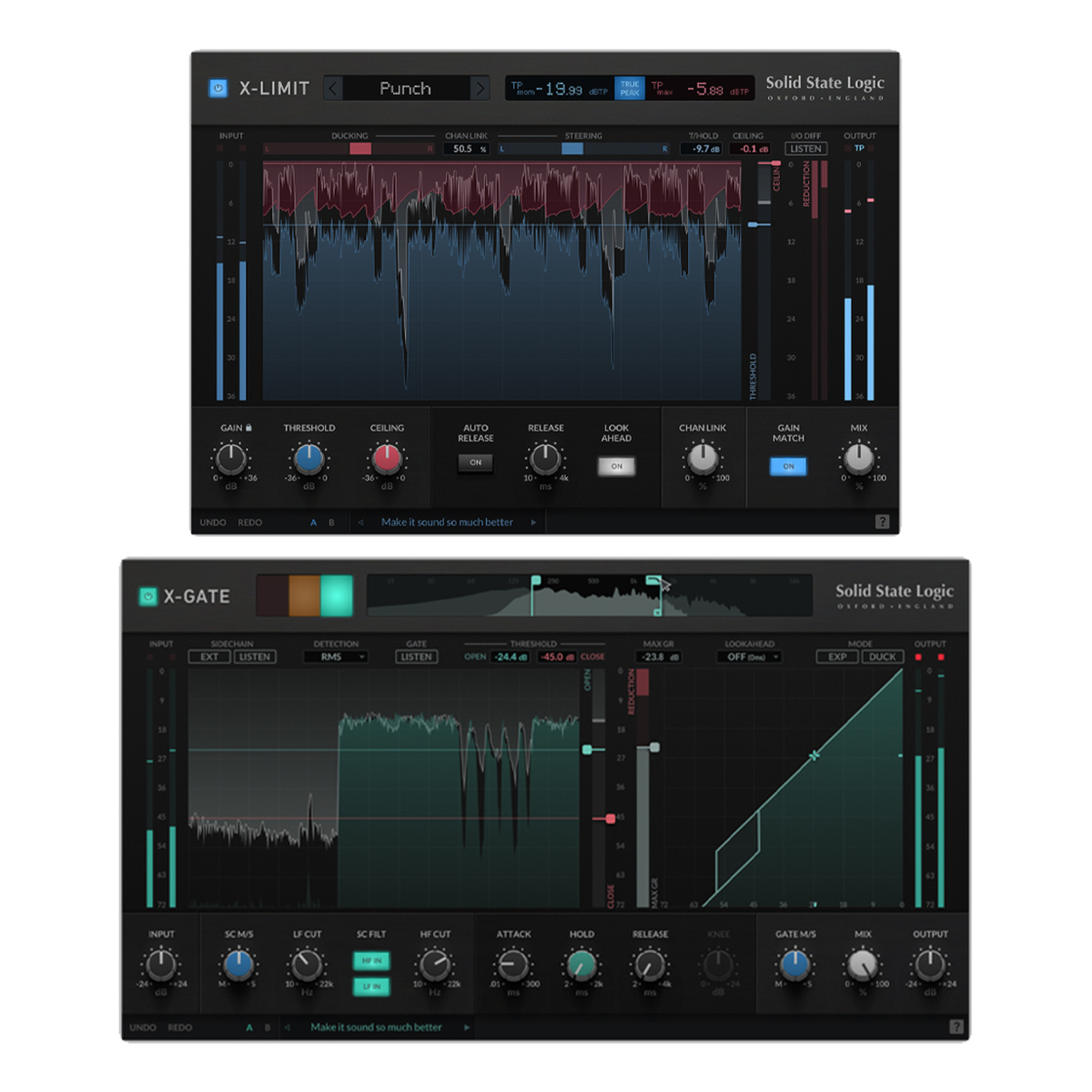Open the Punch preset name menu
Image resolution: width=1092 pixels, height=1092 pixels.
(406, 88)
